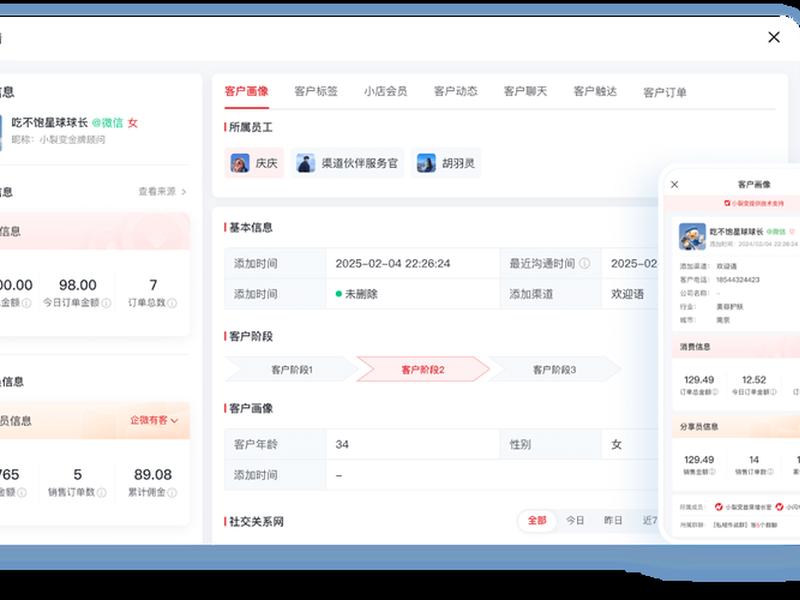Open the 小店会员 tab

coord(386,91)
